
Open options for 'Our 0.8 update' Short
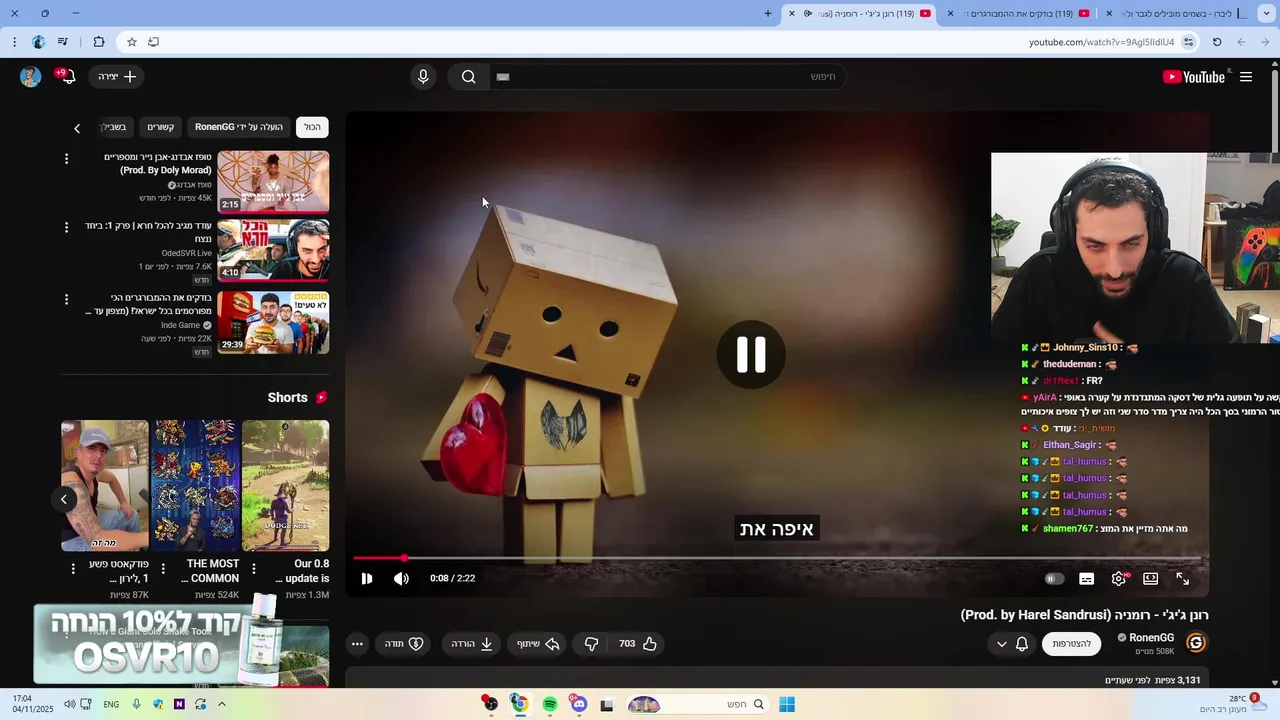(x=253, y=568)
